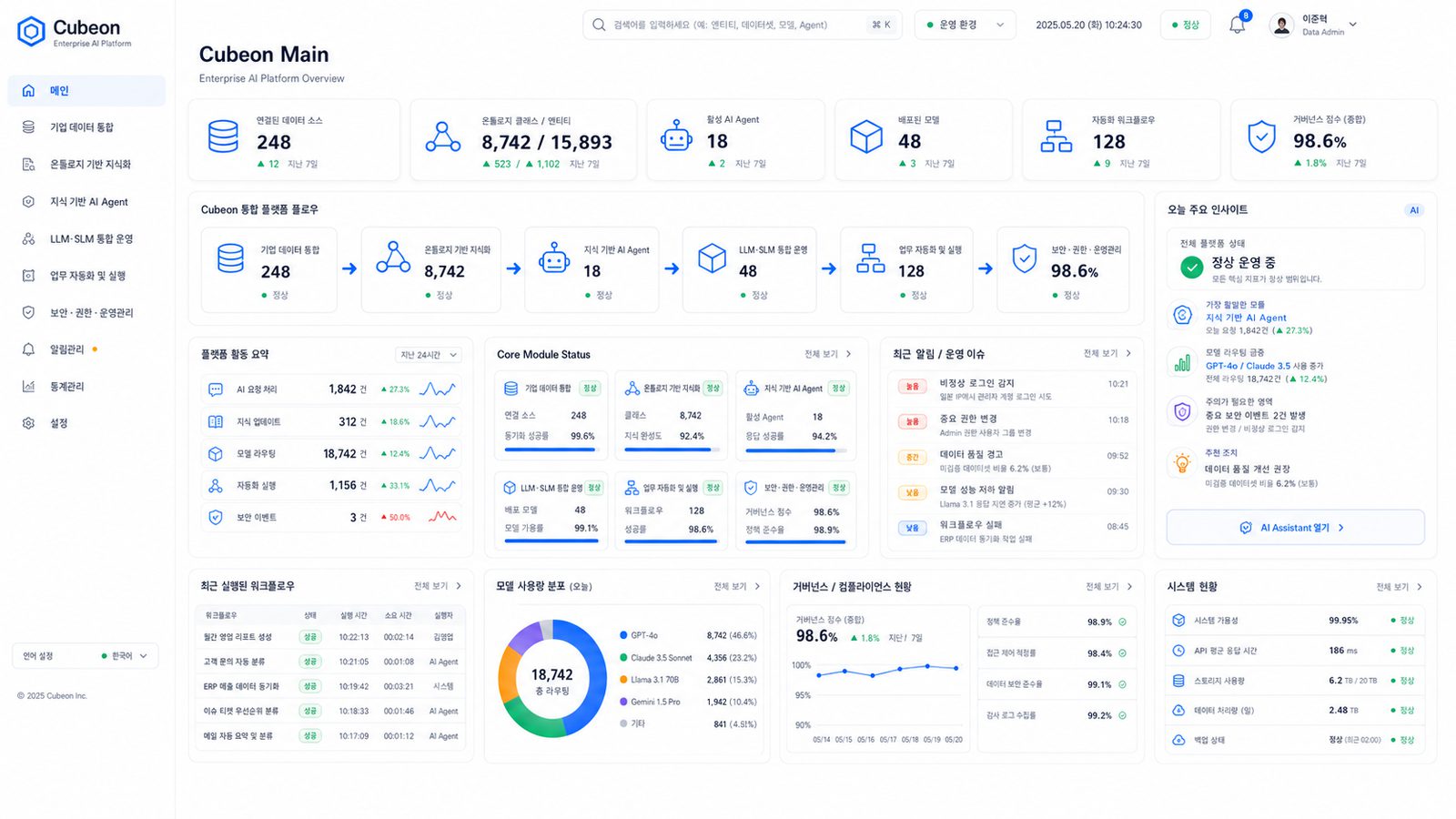Click the 모델 라우팅 급증 bar chart icon

coord(1182,363)
